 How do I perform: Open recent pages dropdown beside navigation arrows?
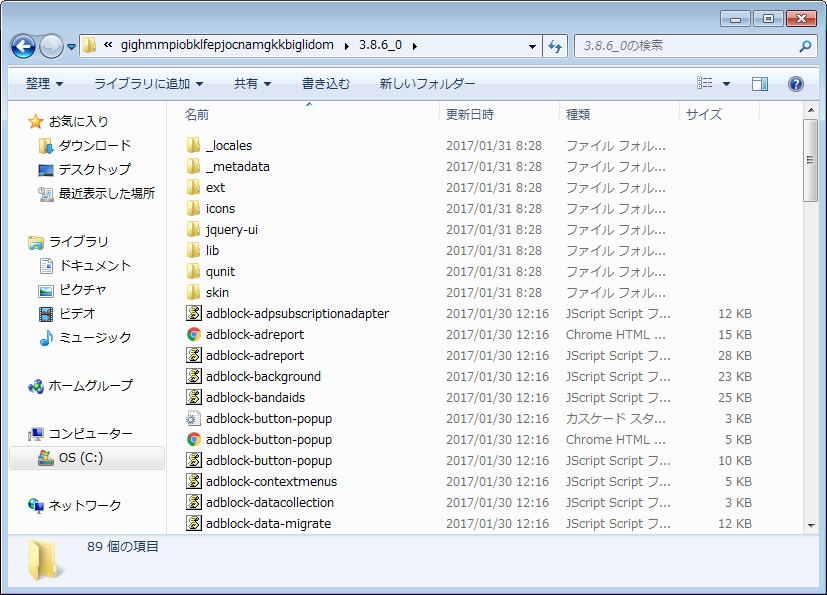point(71,47)
